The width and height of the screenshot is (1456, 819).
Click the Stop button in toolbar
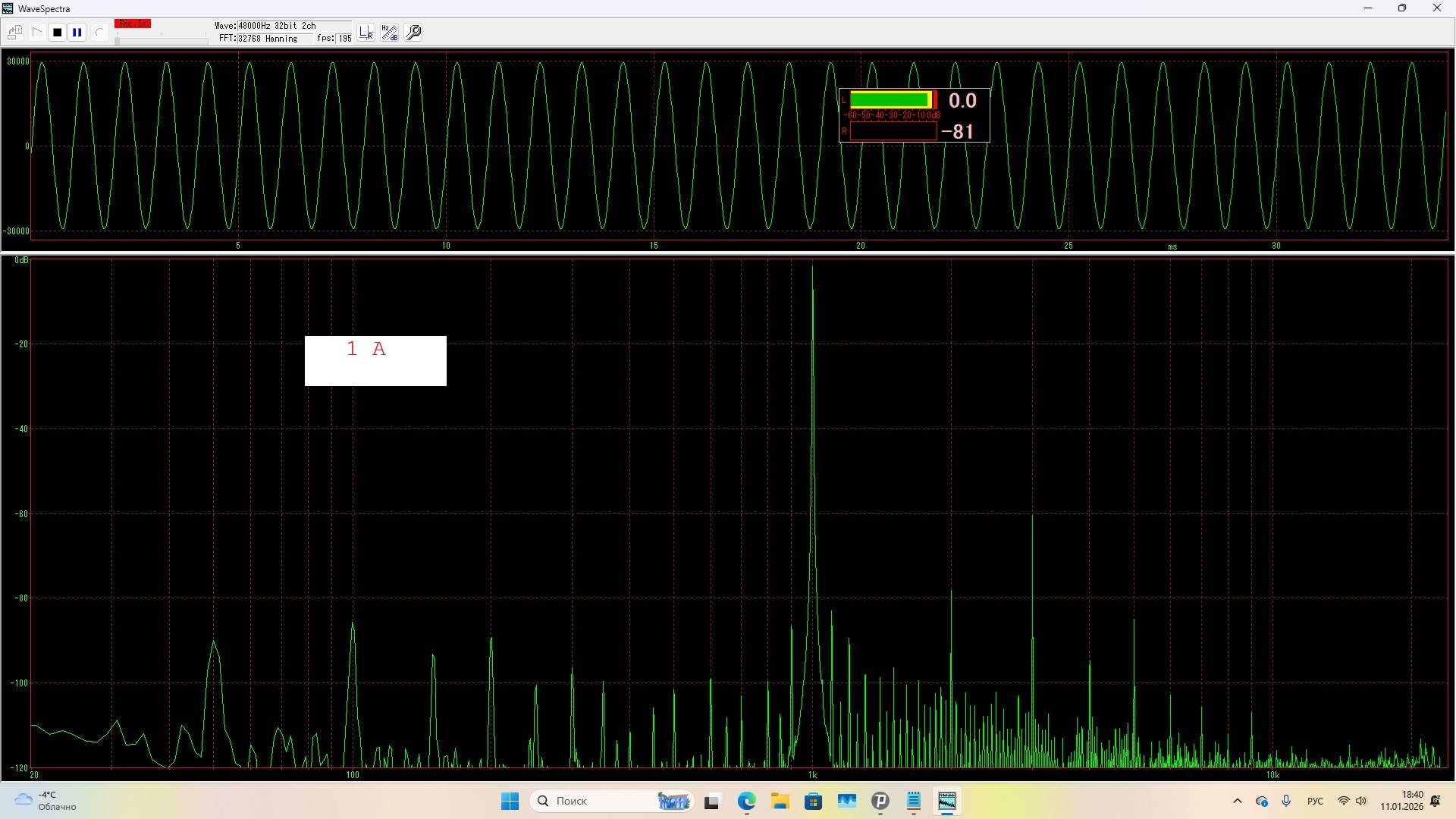coord(57,33)
